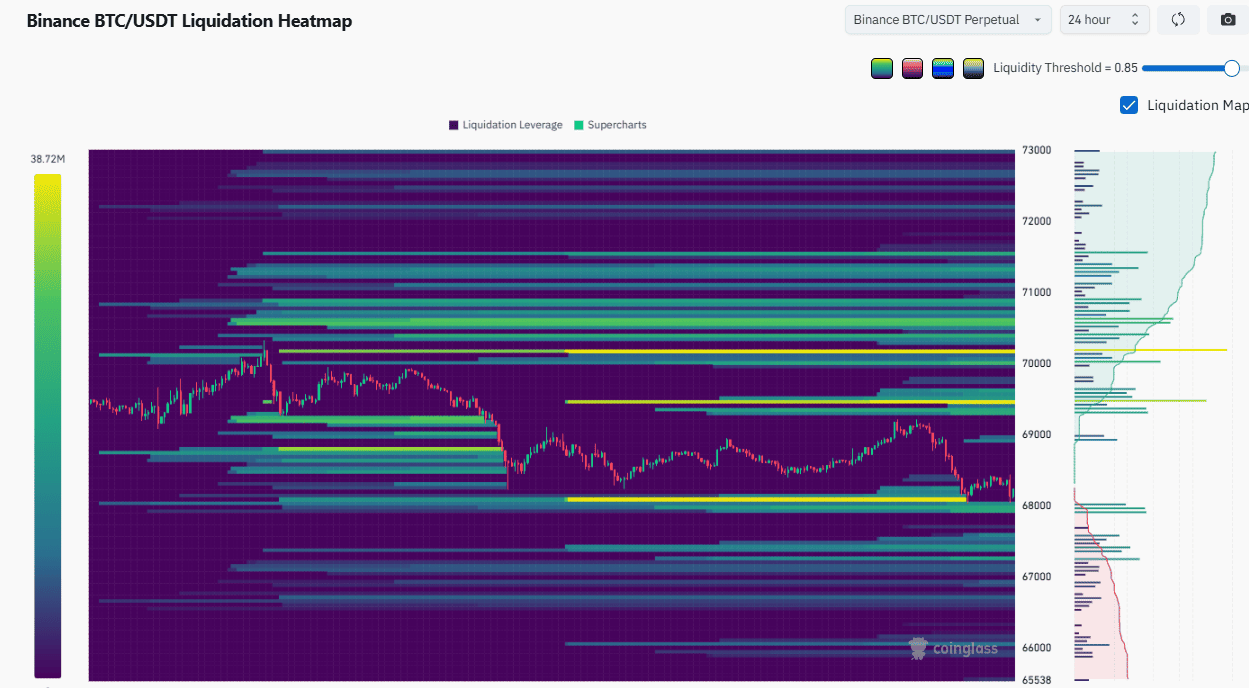This screenshot has height=688, width=1249.
Task: Select the pink-purple color scheme swatch
Action: 912,69
